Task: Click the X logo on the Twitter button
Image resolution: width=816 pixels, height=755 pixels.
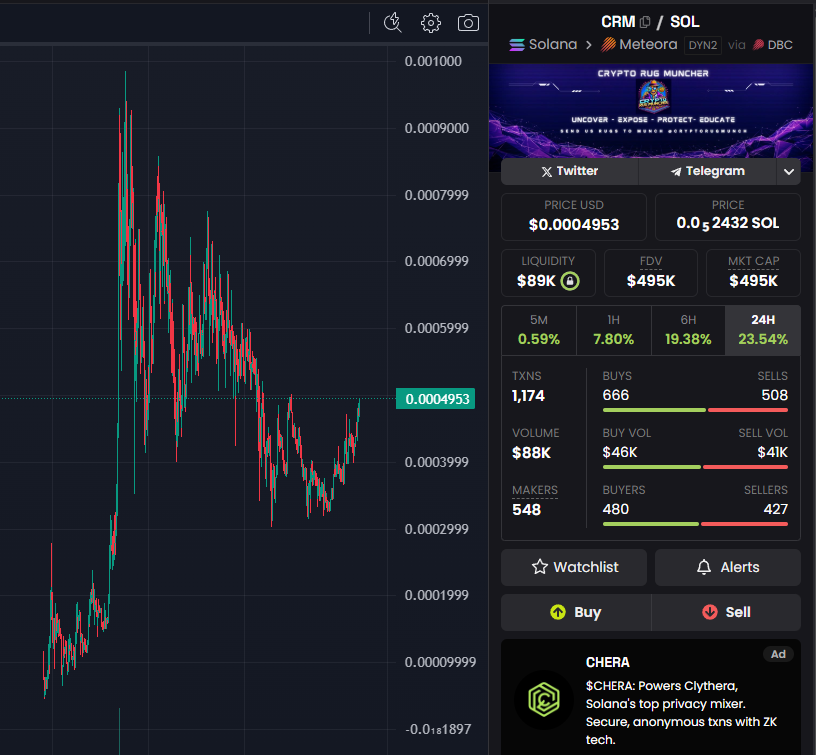Action: click(x=546, y=172)
